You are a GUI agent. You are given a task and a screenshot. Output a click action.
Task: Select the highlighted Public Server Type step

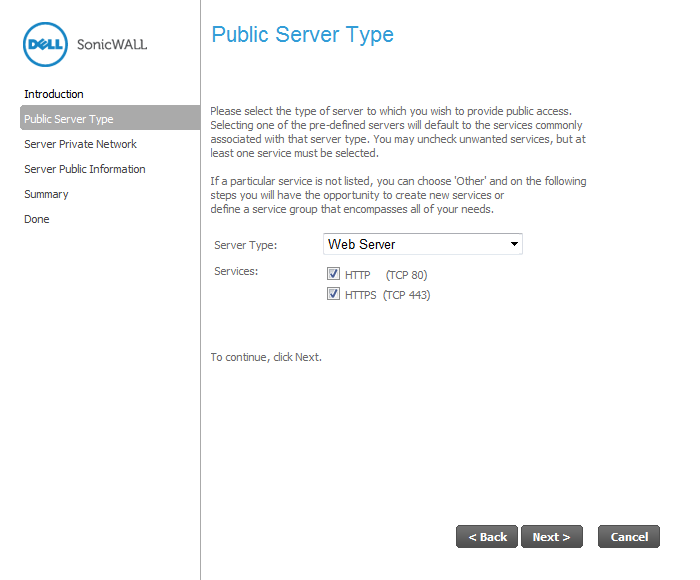110,118
